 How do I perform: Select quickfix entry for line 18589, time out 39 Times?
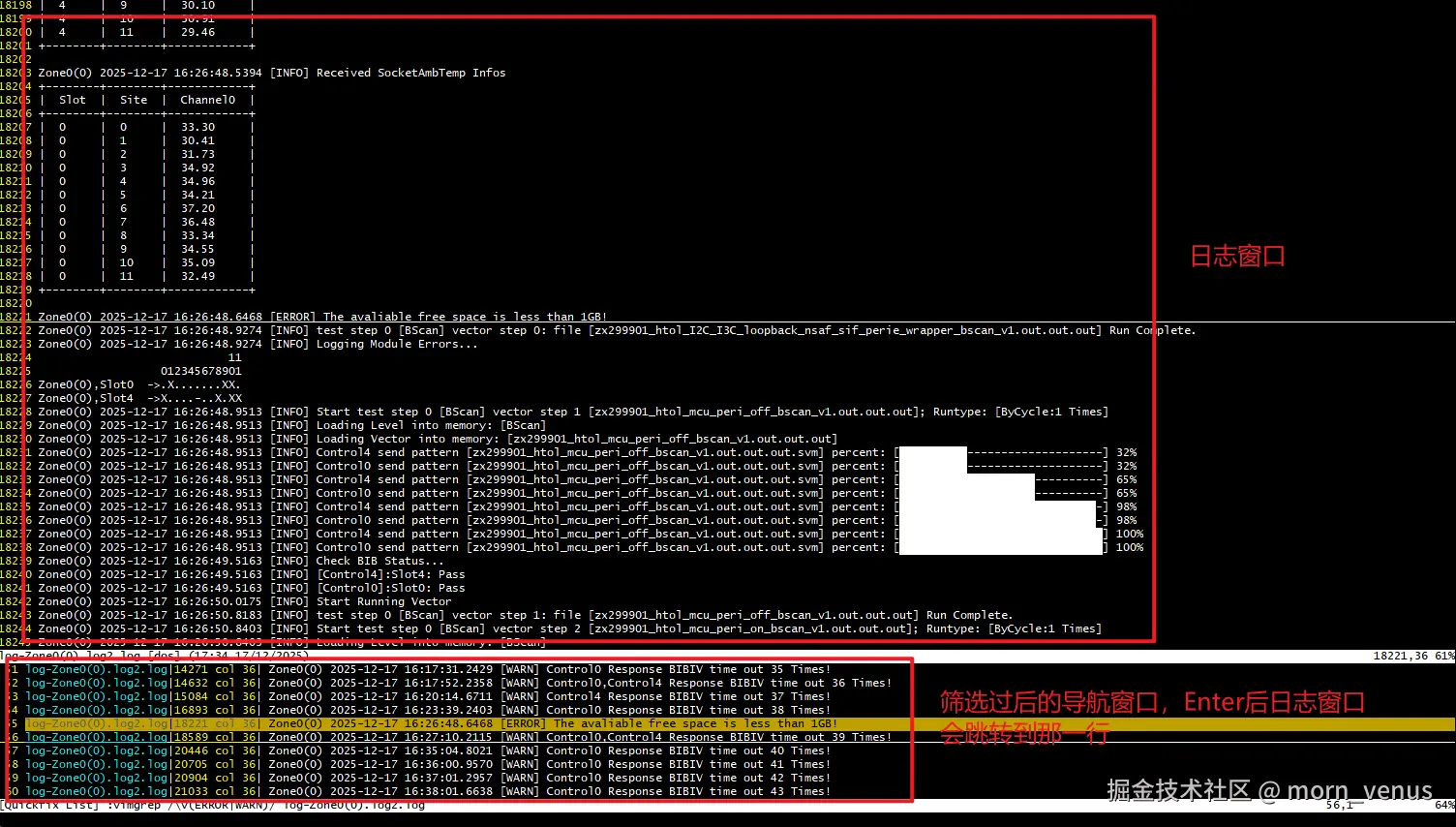pos(449,737)
